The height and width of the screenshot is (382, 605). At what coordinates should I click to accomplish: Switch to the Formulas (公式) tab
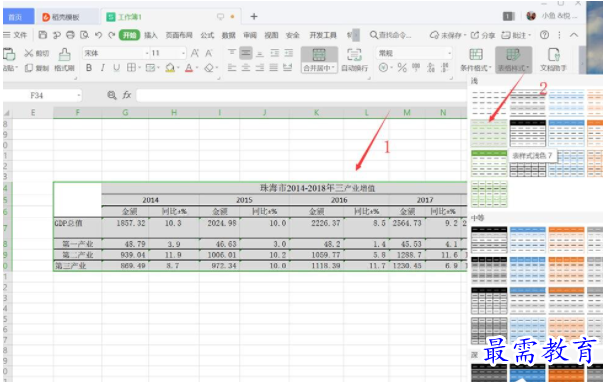pyautogui.click(x=207, y=35)
